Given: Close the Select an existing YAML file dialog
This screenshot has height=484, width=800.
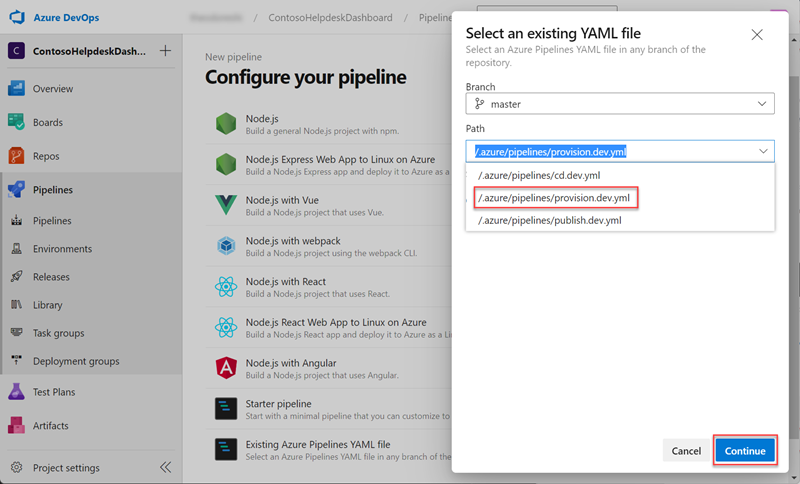Looking at the screenshot, I should coord(757,35).
